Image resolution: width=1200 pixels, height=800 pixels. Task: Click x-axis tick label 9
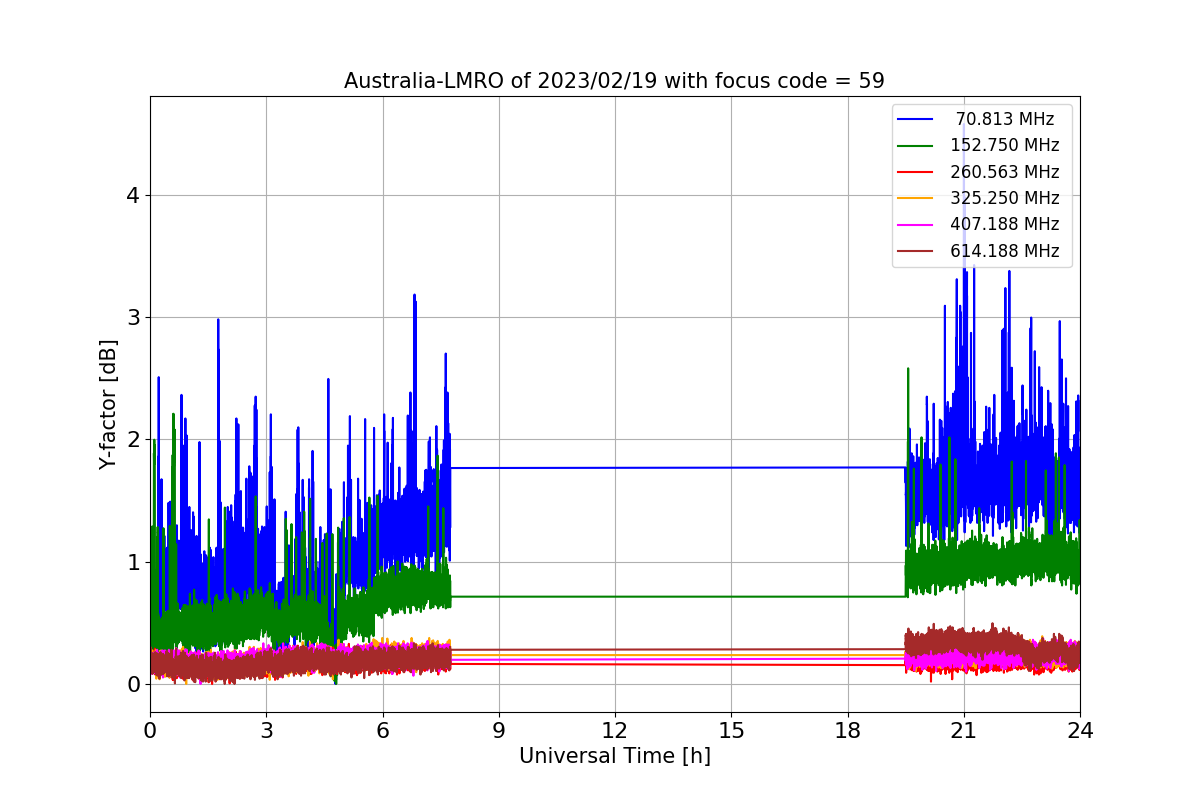click(499, 731)
